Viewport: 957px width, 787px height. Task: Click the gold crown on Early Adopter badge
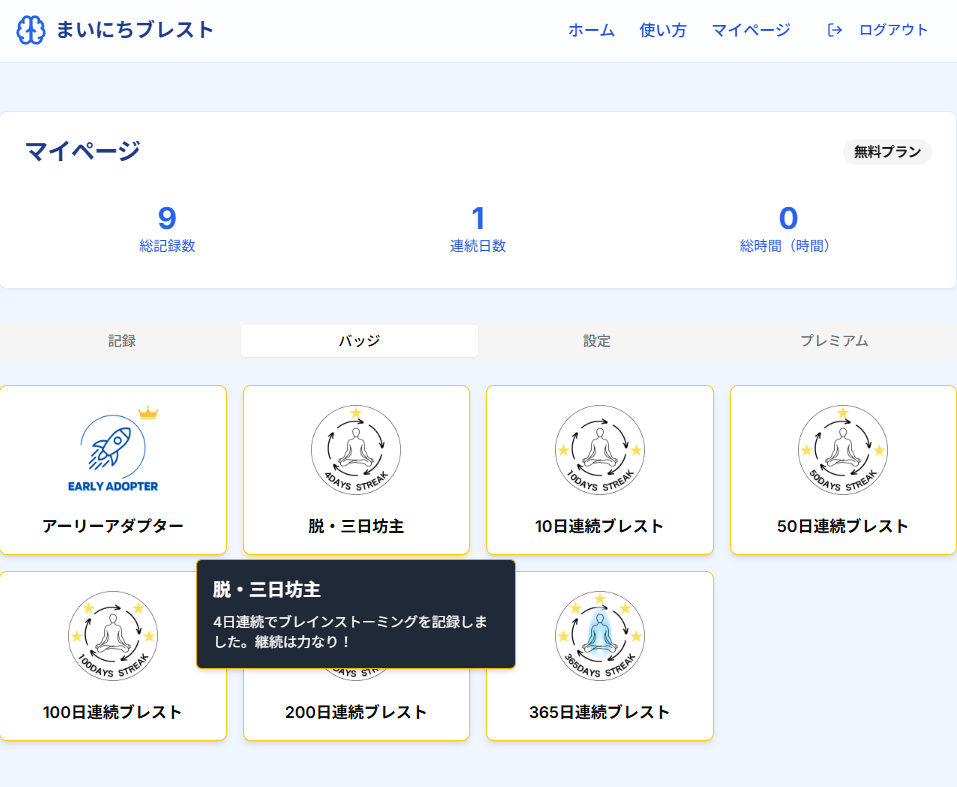coord(148,412)
